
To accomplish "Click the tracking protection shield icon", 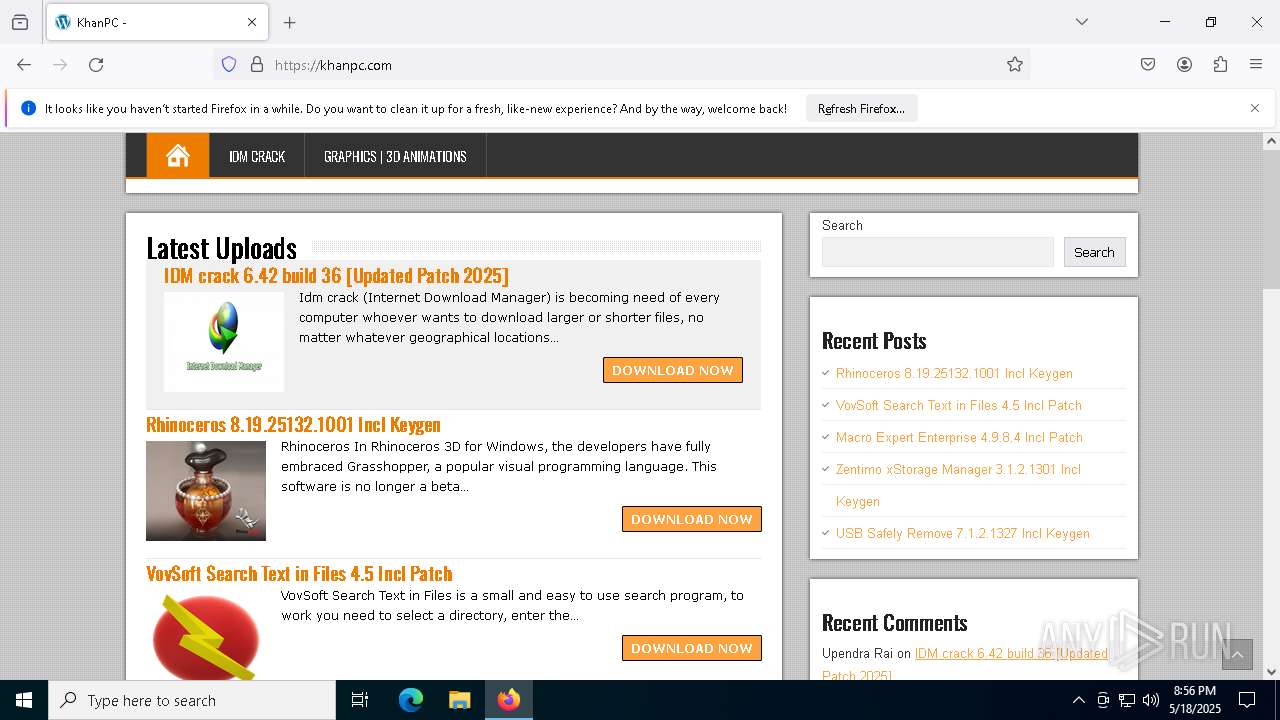I will (x=229, y=64).
